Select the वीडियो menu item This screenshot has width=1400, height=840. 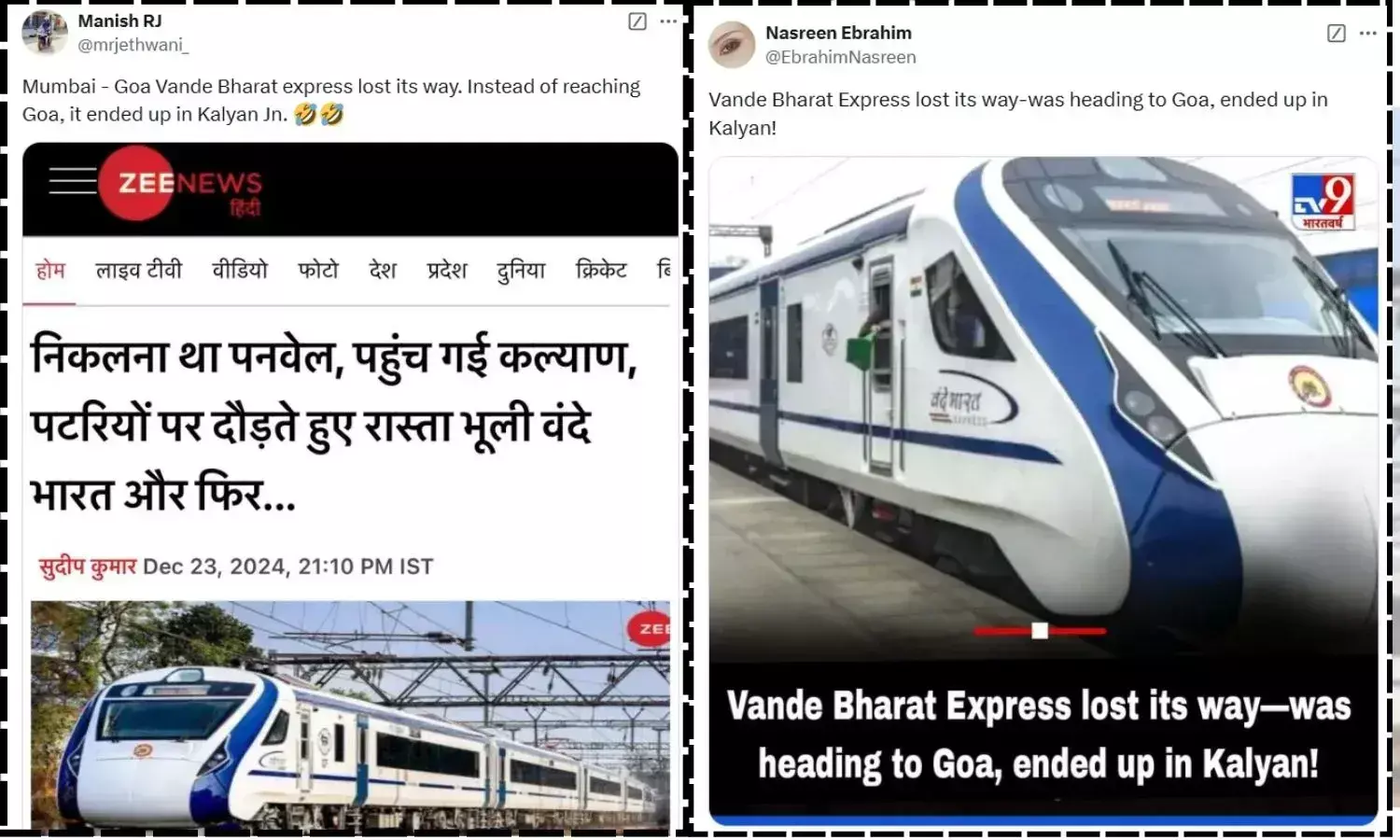[240, 271]
